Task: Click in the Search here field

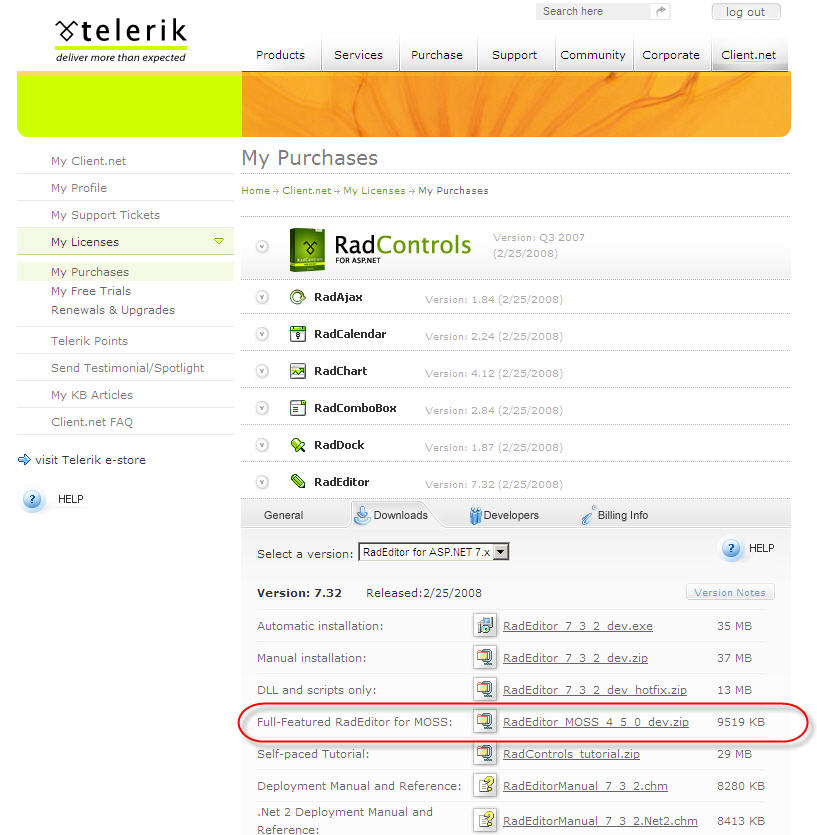Action: [x=595, y=11]
